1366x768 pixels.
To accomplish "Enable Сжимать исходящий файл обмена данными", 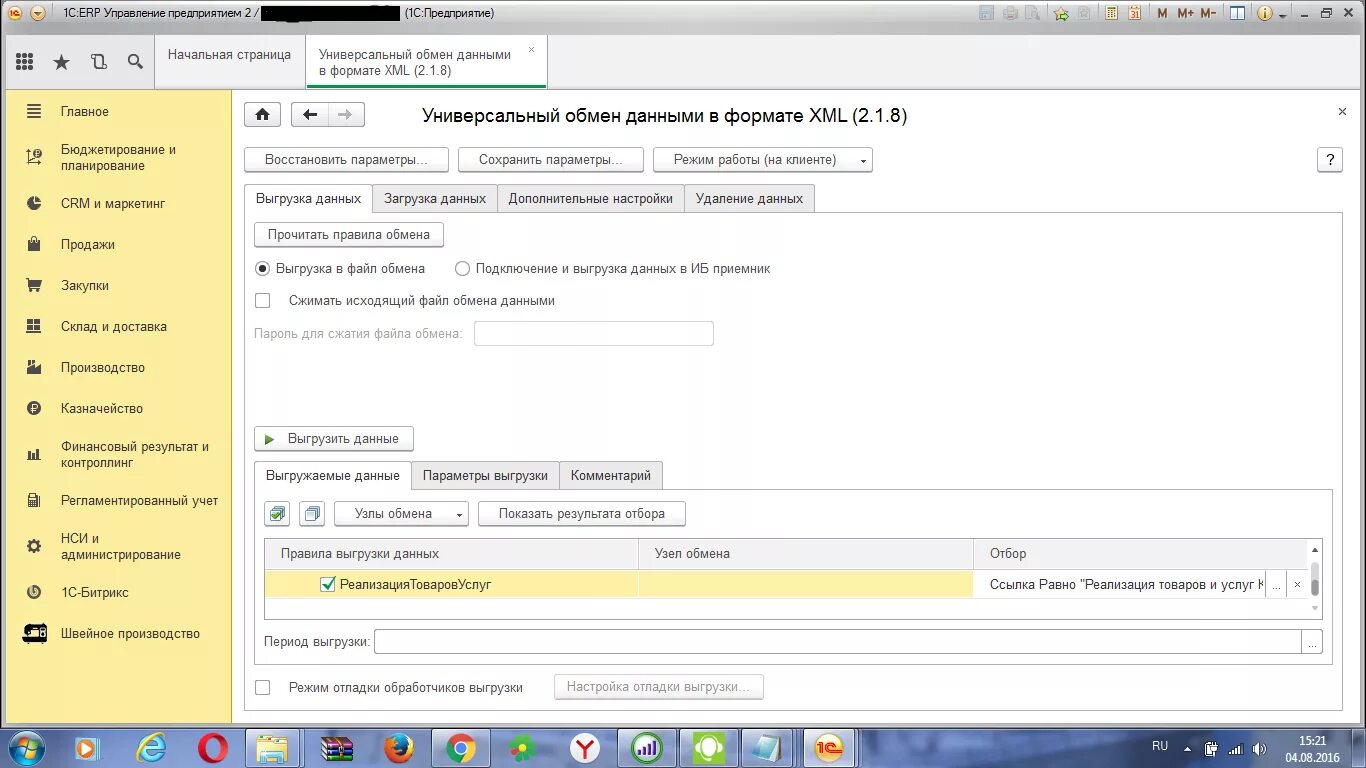I will click(x=263, y=300).
